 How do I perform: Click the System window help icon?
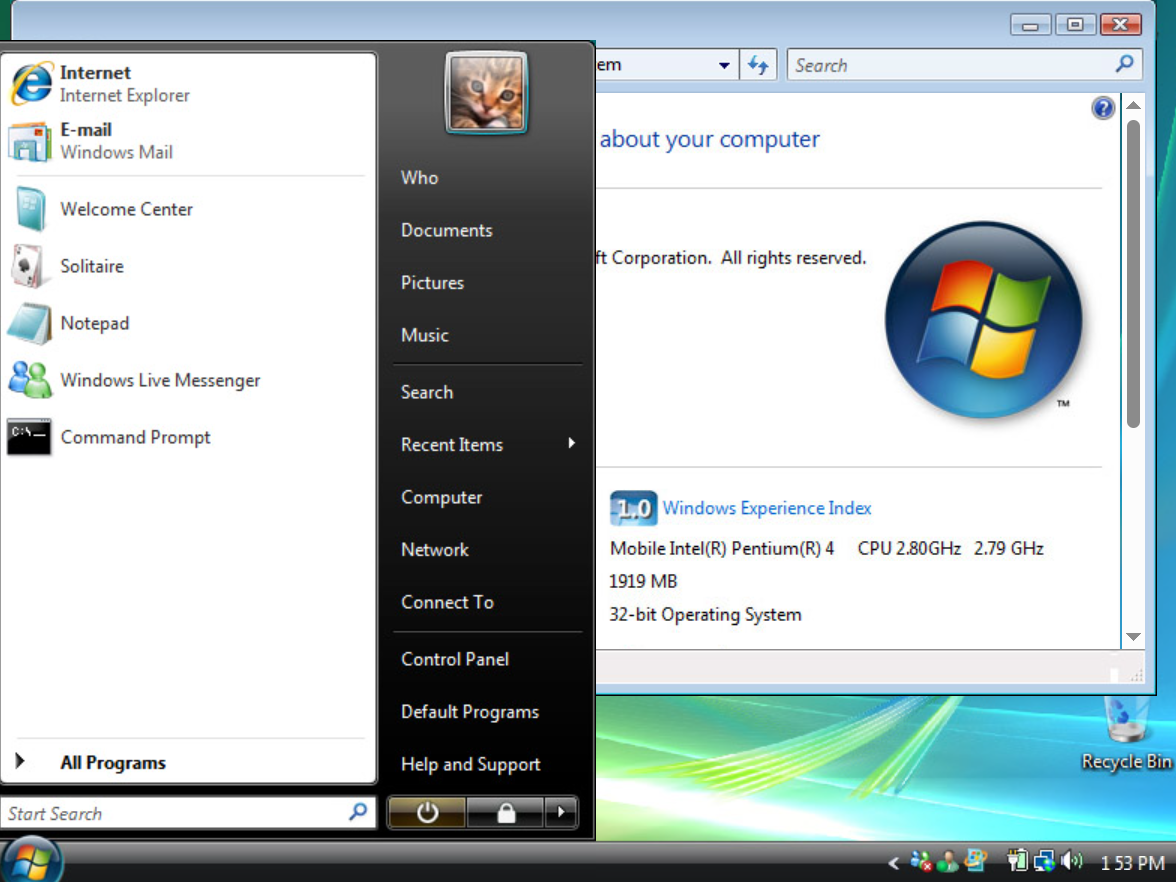[1102, 109]
